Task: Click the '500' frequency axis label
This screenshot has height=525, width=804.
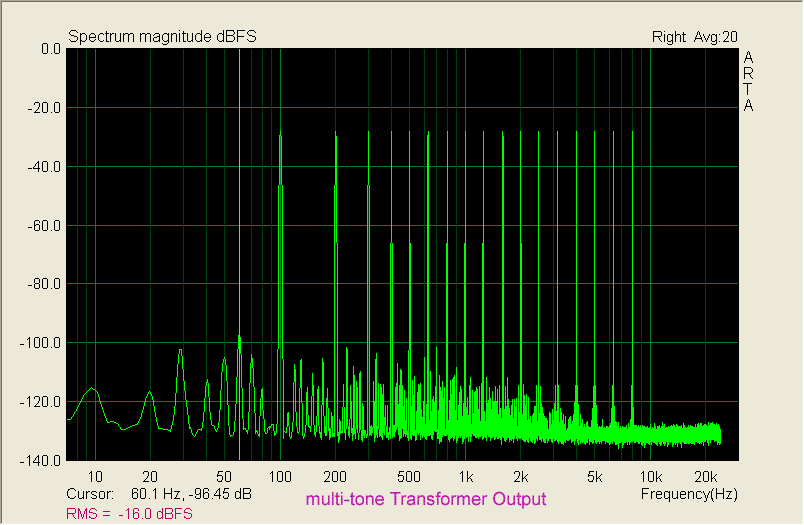Action: (x=409, y=477)
